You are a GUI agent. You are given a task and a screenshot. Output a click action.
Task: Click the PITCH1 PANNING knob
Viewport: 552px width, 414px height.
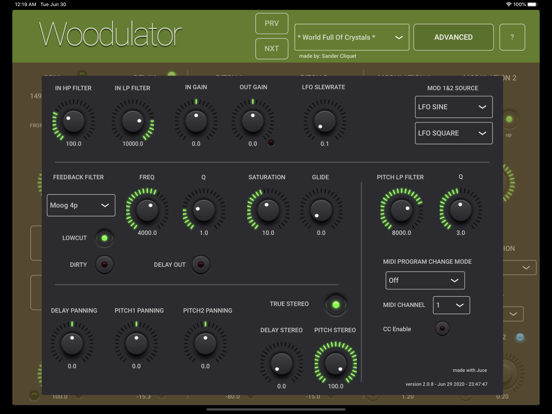click(x=136, y=343)
